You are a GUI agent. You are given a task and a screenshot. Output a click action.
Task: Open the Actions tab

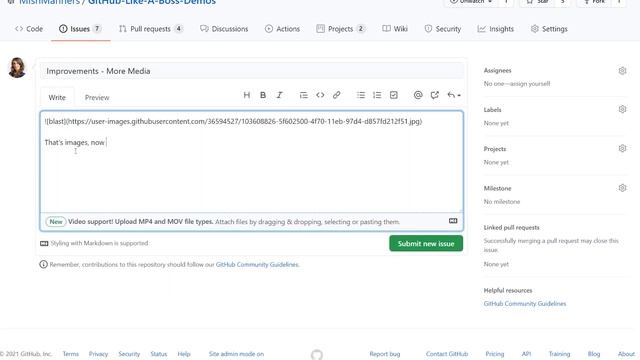click(x=282, y=29)
